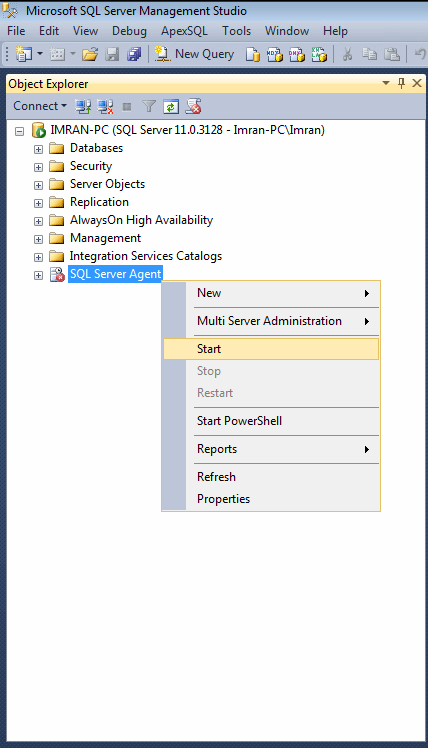Image resolution: width=428 pixels, height=748 pixels.
Task: Click the Database Engine Query icon
Action: (x=252, y=54)
